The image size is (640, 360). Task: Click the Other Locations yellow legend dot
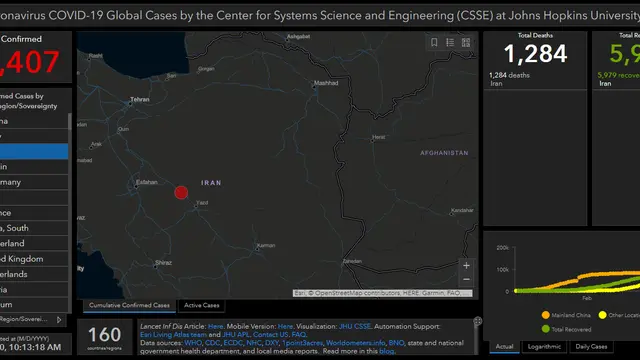(x=602, y=315)
